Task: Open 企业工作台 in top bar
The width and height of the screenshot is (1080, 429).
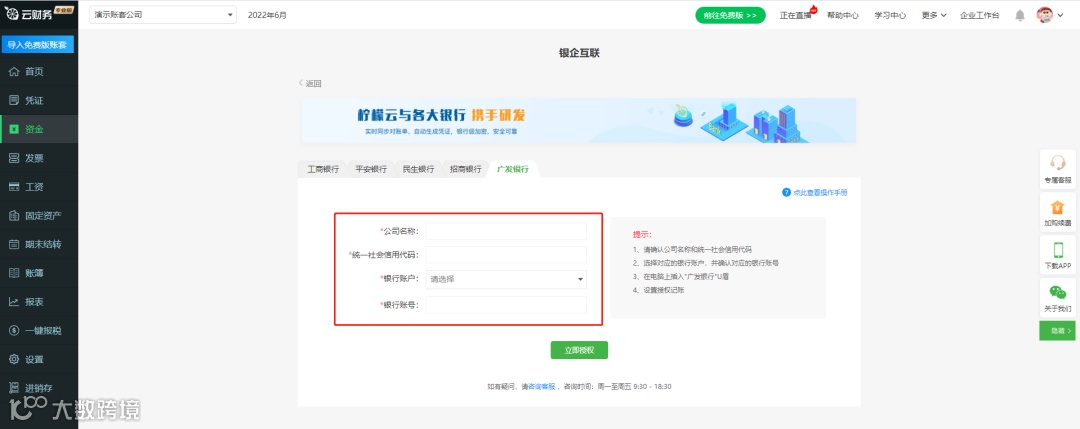Action: [979, 15]
